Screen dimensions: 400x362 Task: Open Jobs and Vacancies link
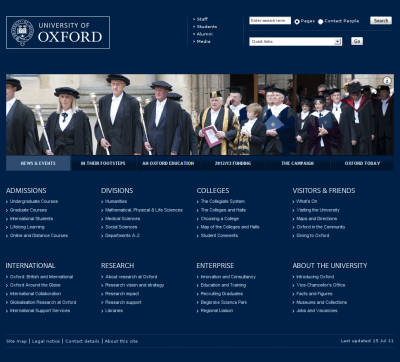point(317,310)
